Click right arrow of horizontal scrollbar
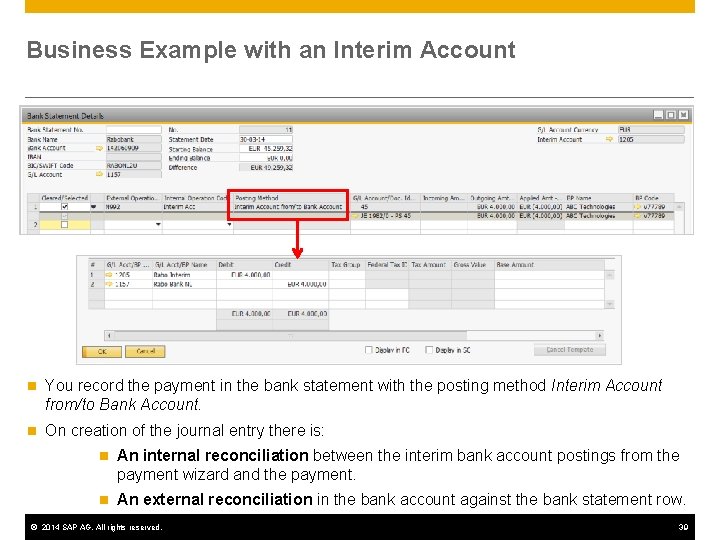This screenshot has width=720, height=540. coord(600,336)
